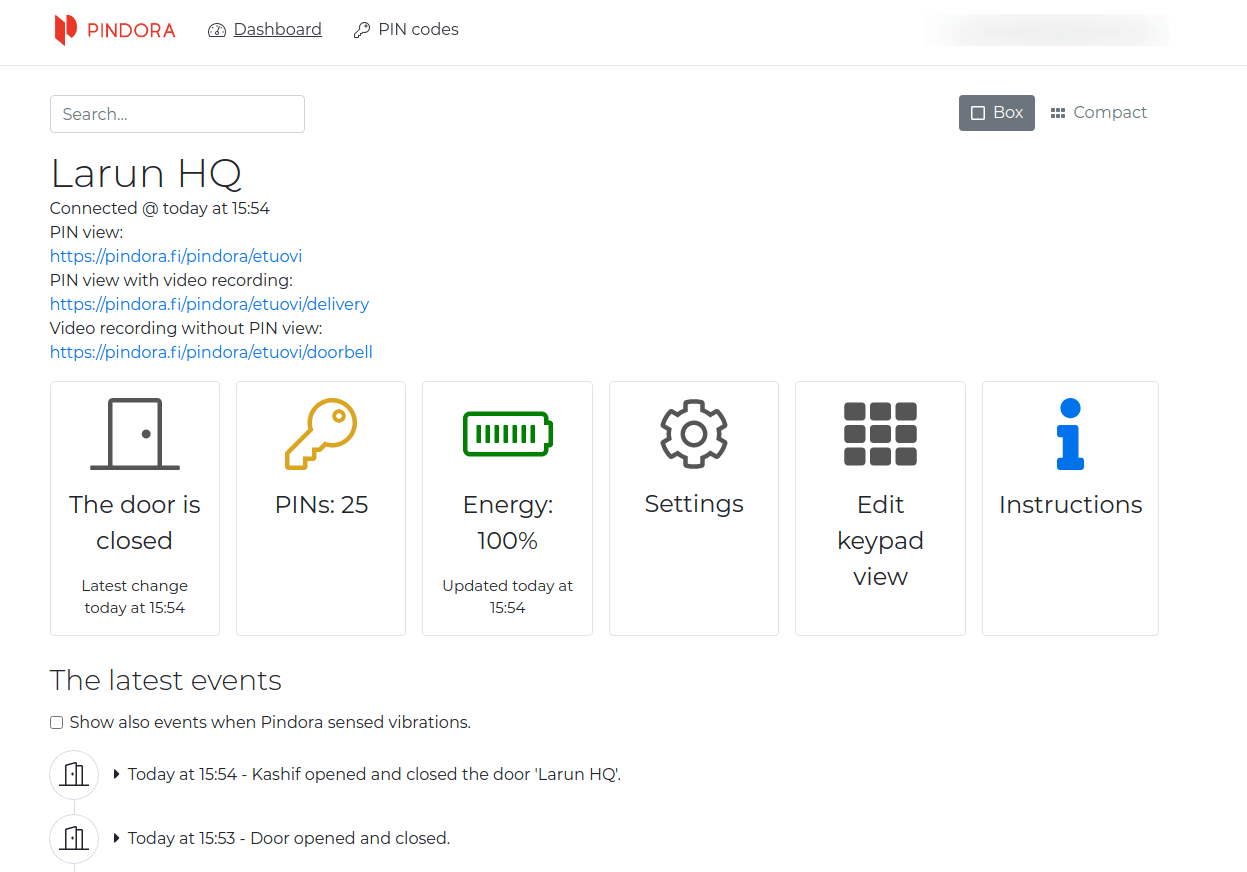
Task: Click the door icon beside the 15:53 event
Action: (x=73, y=838)
